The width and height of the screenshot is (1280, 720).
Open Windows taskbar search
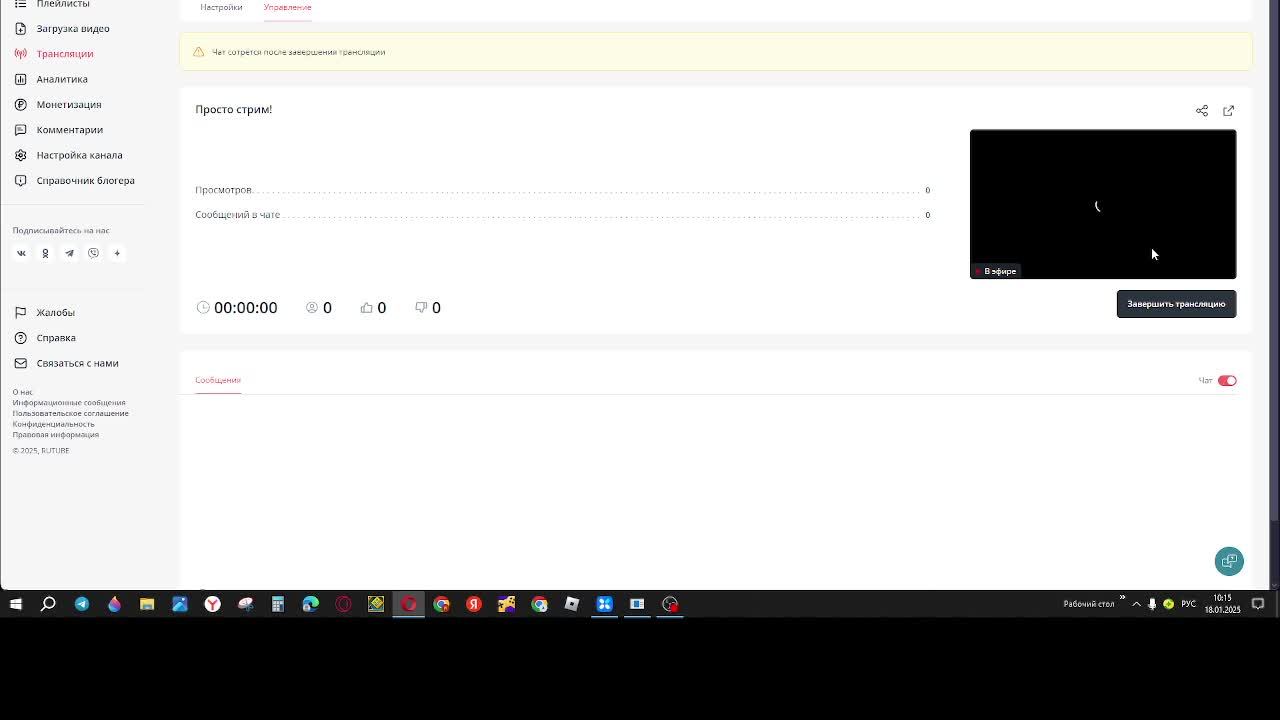tap(48, 604)
